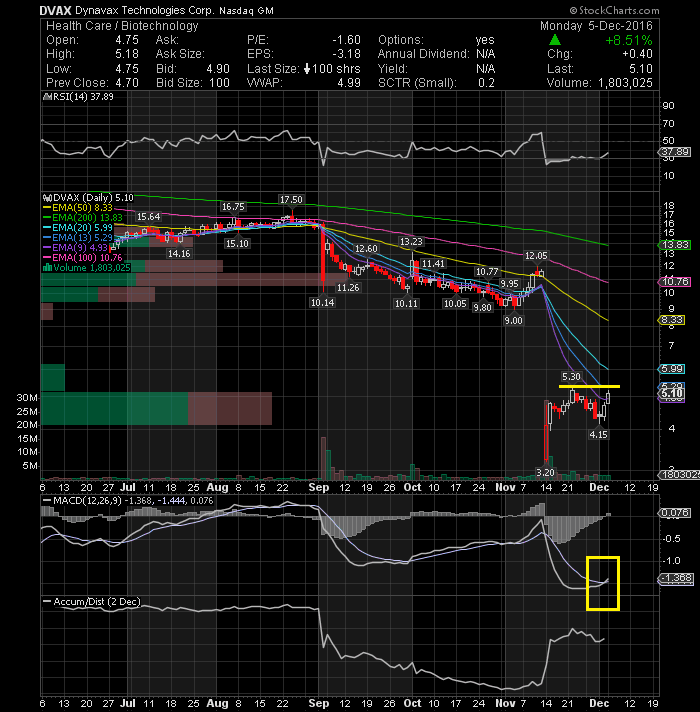The width and height of the screenshot is (700, 712).
Task: Click the 9.00 price low label
Action: [513, 321]
